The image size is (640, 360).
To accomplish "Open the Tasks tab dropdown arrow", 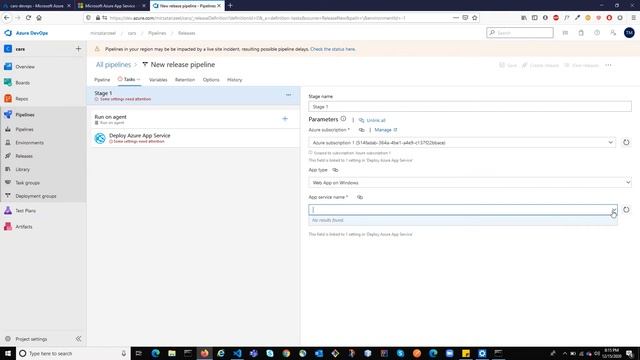I will [139, 79].
